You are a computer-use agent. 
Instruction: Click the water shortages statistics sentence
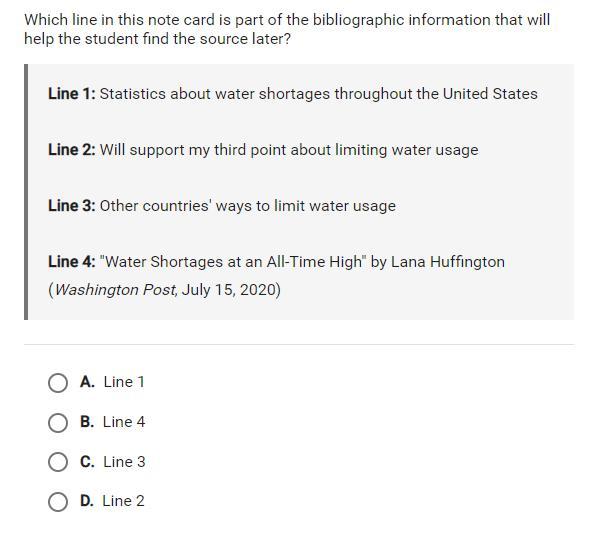click(318, 94)
